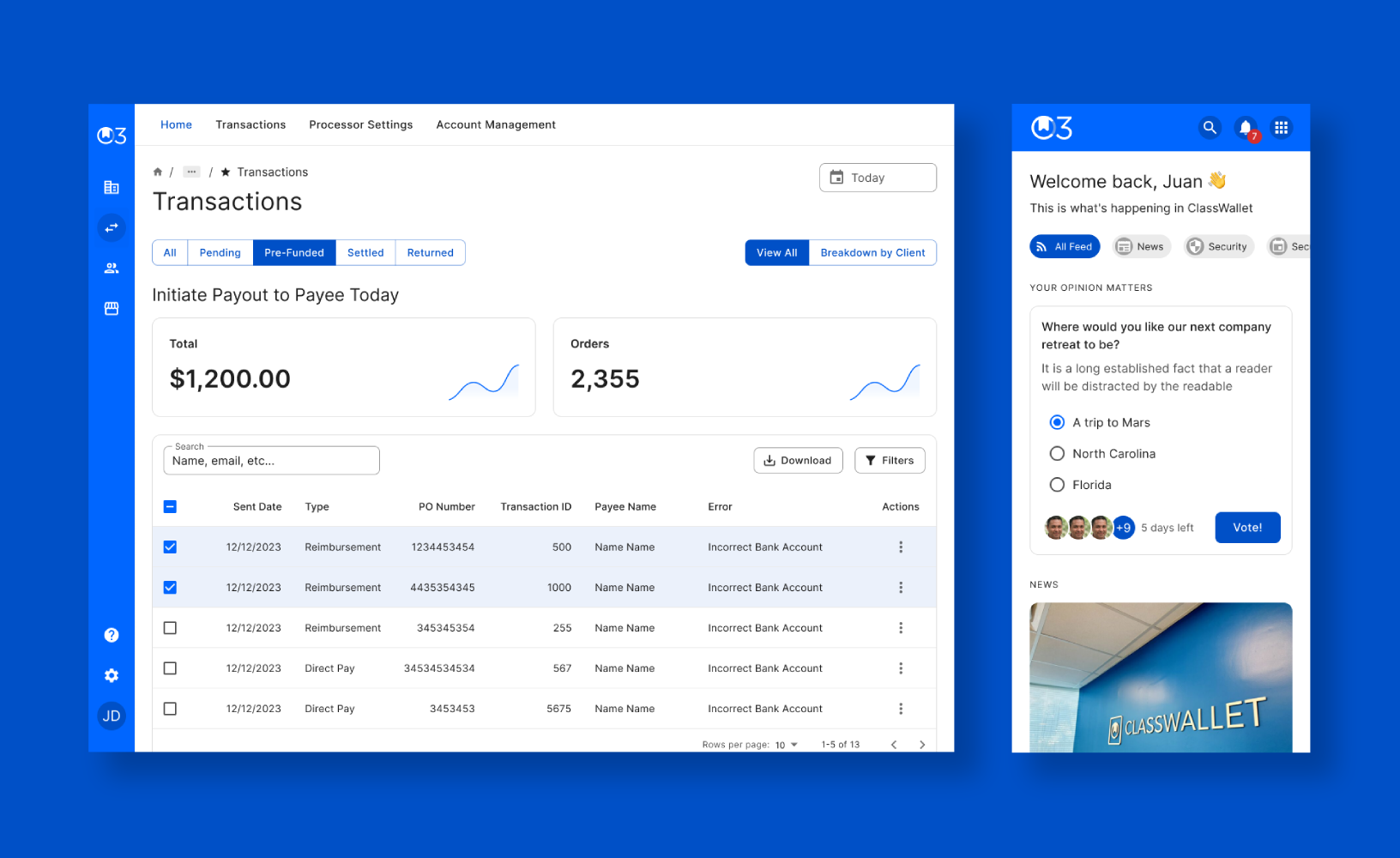Open the help question mark icon

[112, 635]
